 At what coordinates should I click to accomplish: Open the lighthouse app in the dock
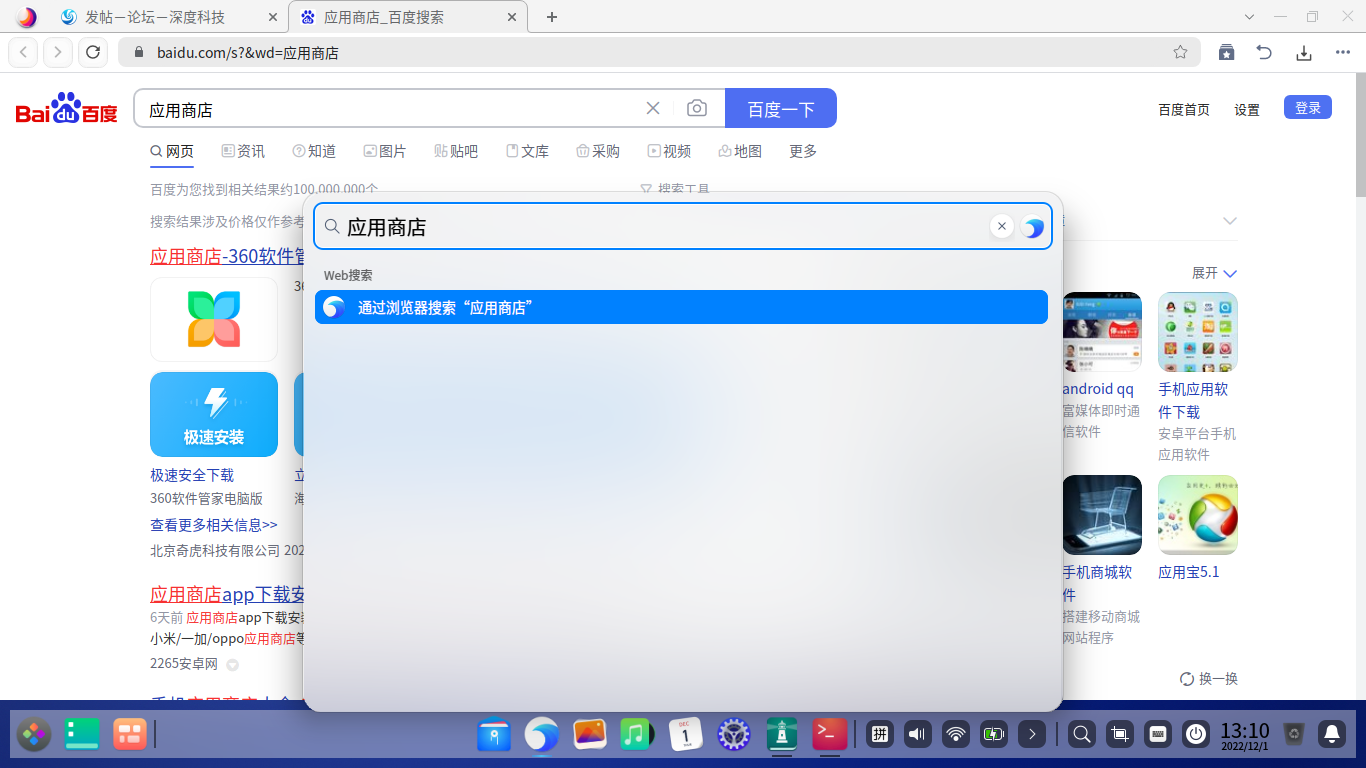(x=782, y=735)
